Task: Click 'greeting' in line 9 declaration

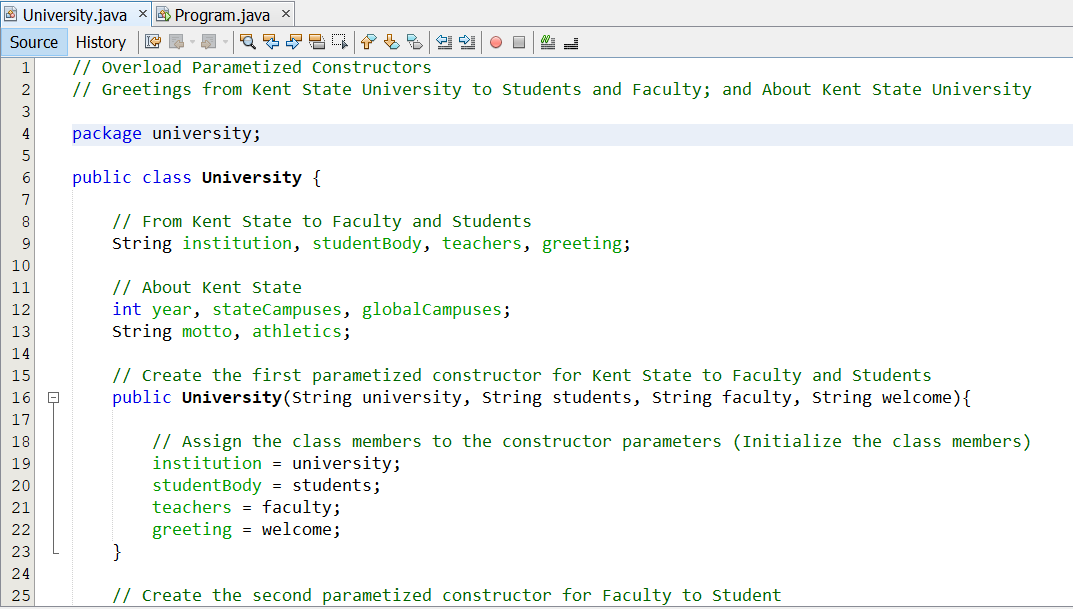Action: point(582,244)
